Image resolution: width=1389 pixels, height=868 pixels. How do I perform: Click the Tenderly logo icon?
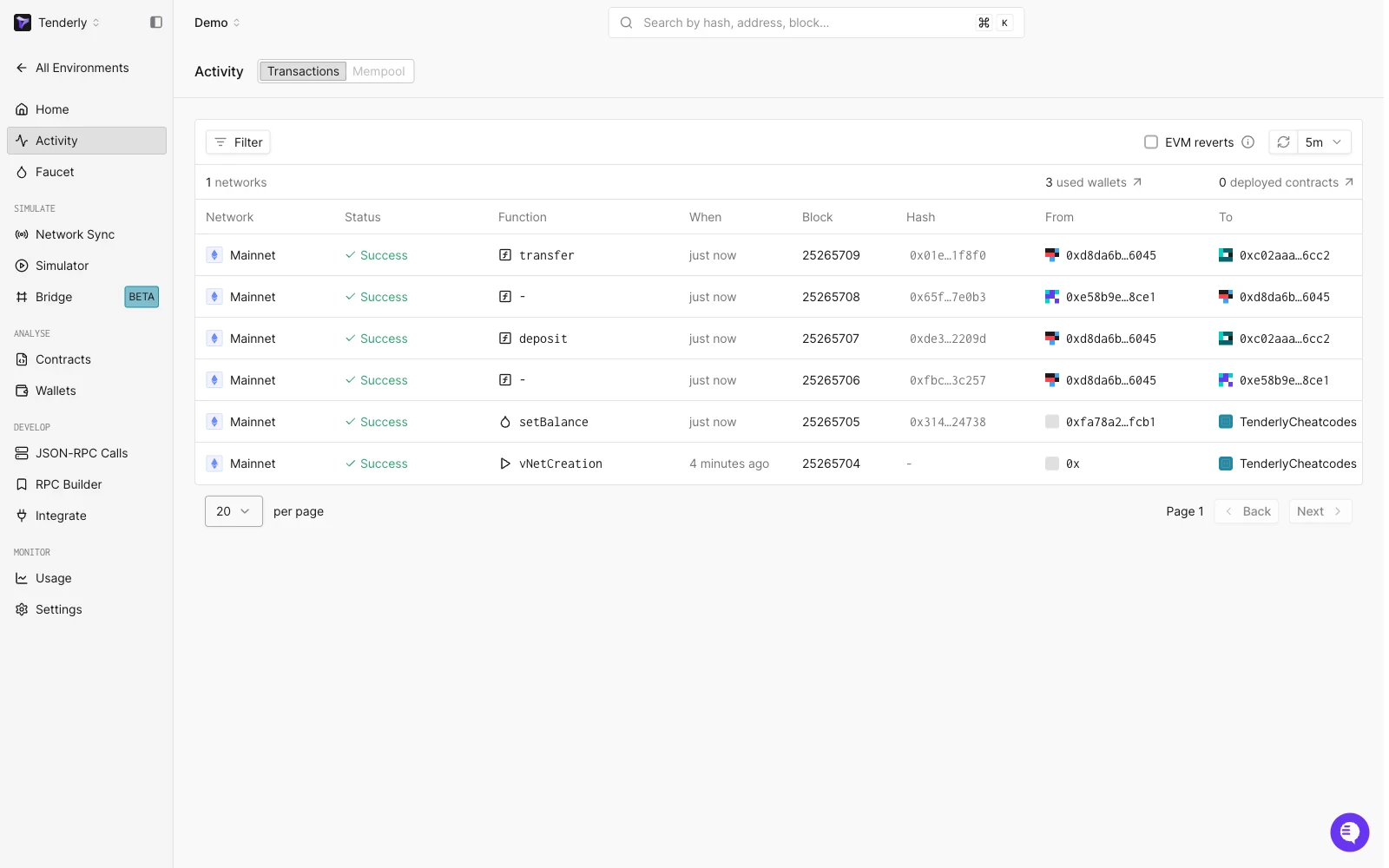(x=23, y=23)
